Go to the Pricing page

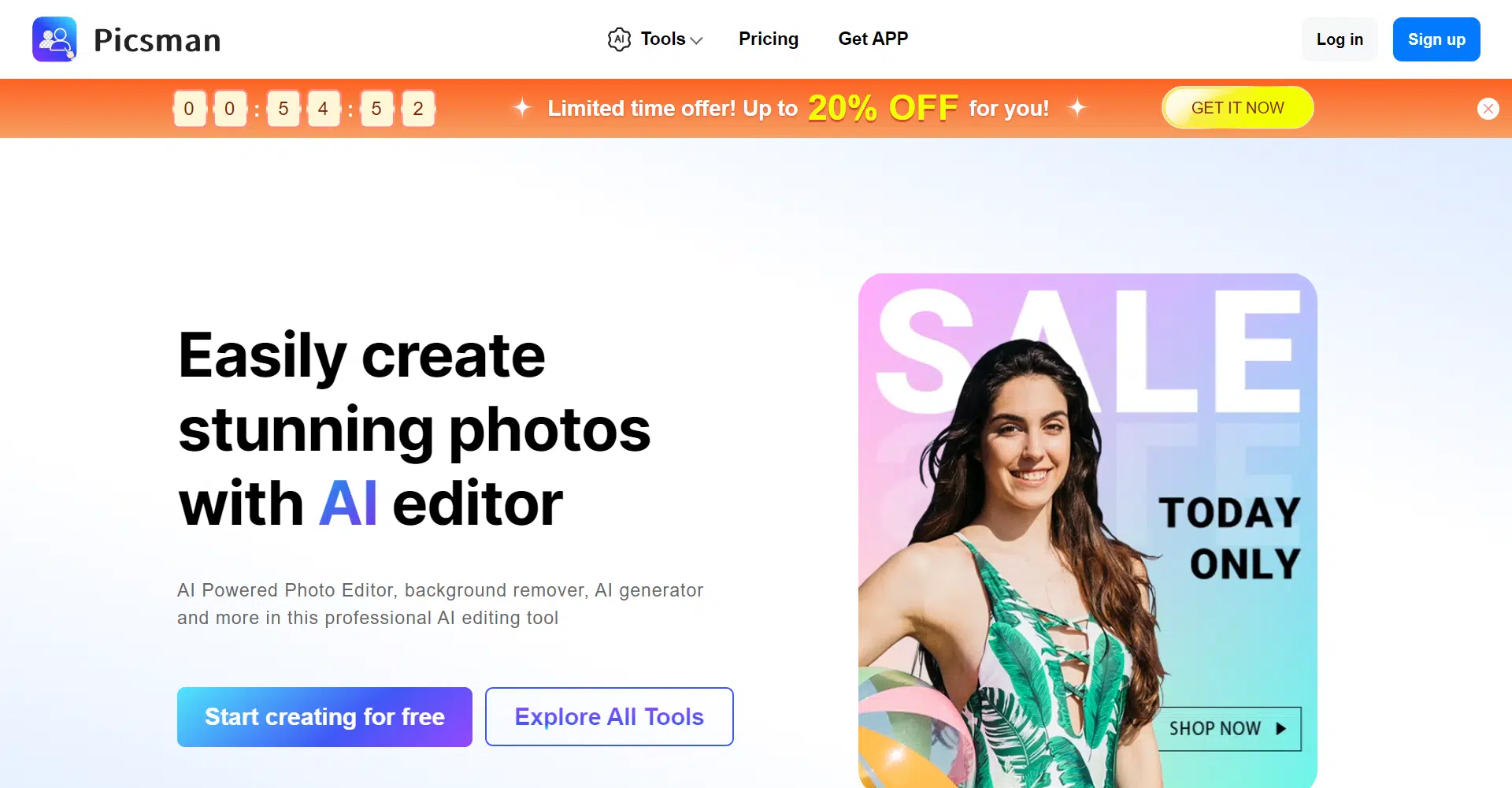(x=769, y=39)
